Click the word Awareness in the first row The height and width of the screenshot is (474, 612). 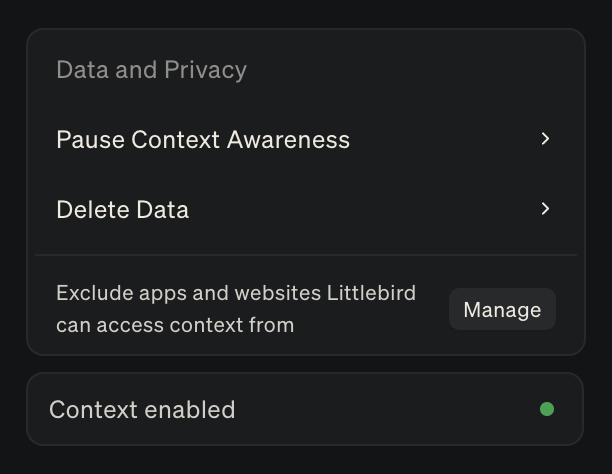288,139
